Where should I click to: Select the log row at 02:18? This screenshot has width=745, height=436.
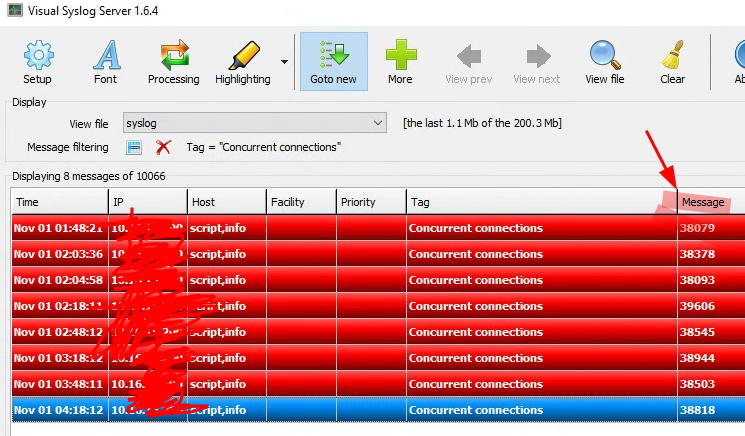[540, 306]
